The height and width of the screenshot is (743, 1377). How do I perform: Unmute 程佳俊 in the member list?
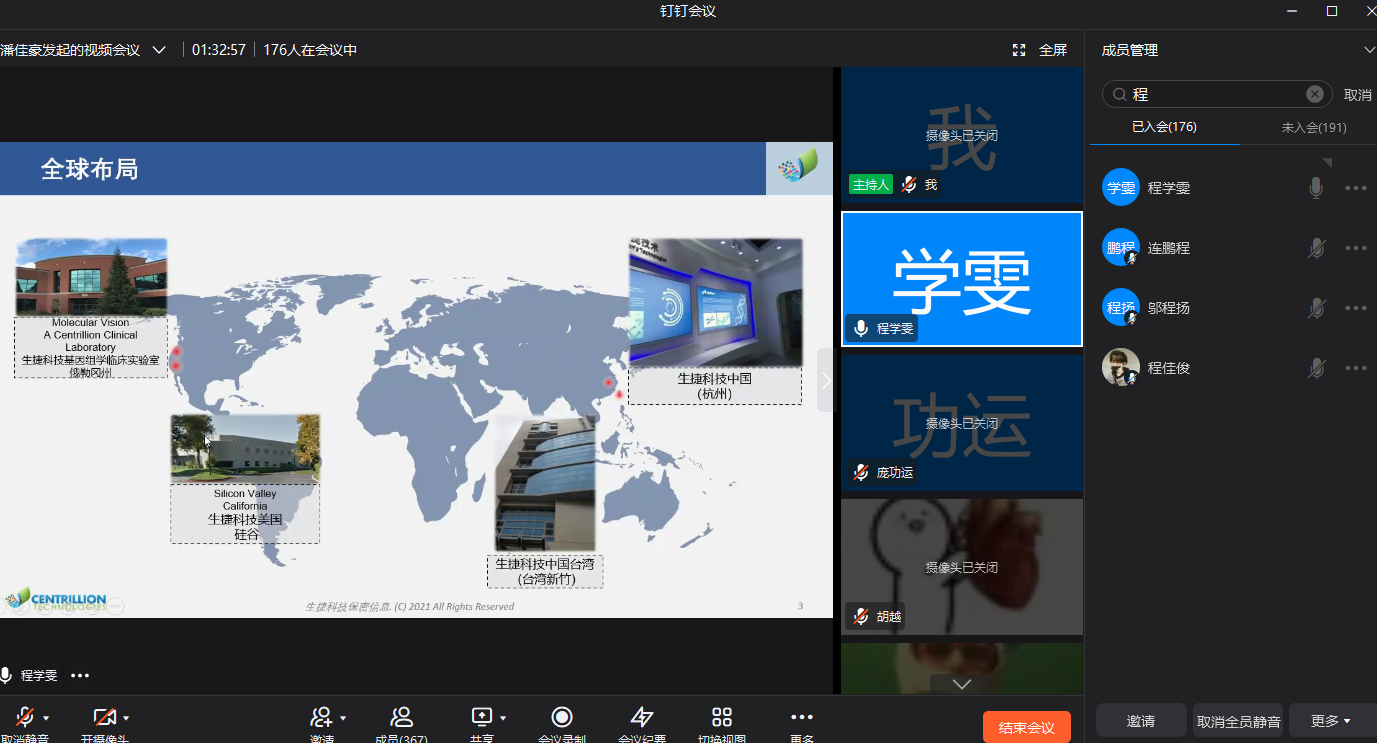pos(1317,368)
